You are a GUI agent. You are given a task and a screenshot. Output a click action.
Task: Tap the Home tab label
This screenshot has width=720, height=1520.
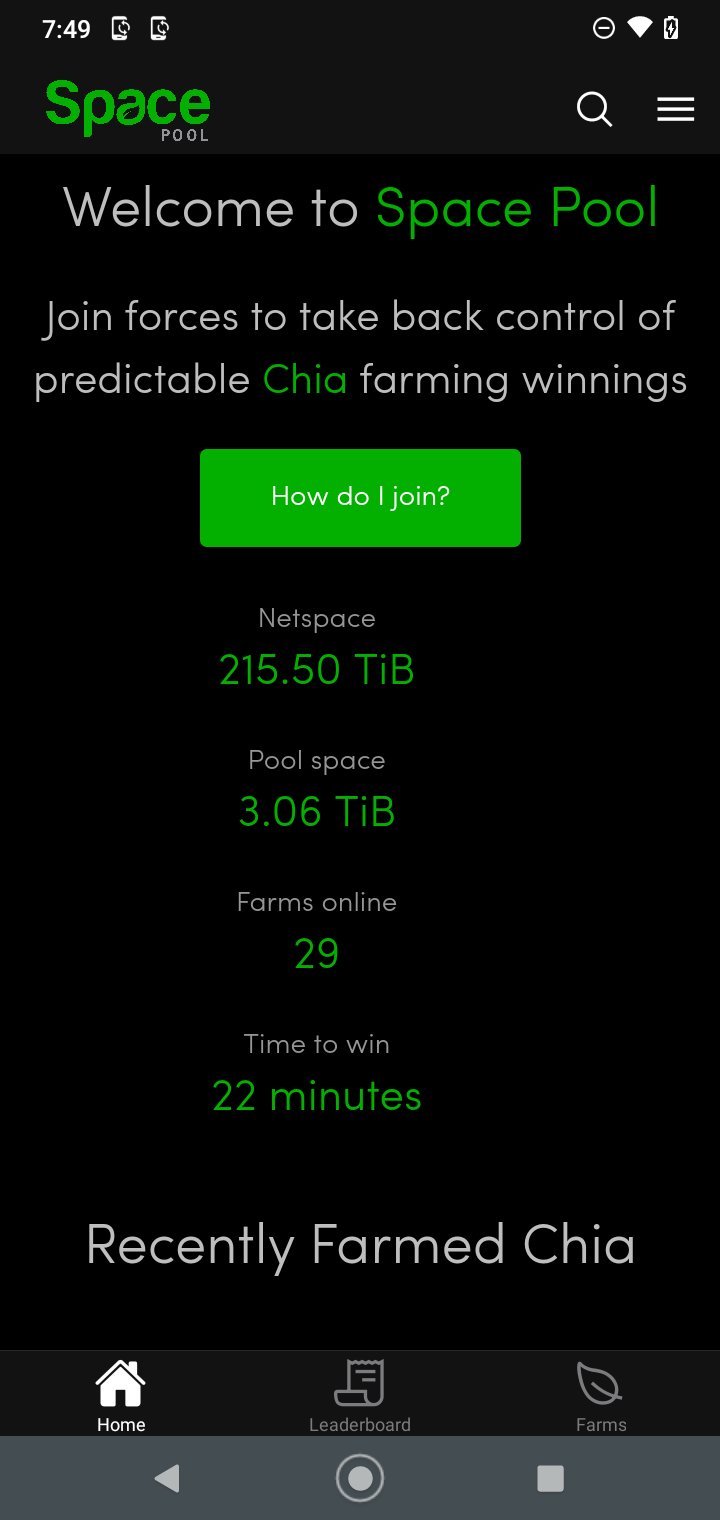pyautogui.click(x=120, y=1425)
